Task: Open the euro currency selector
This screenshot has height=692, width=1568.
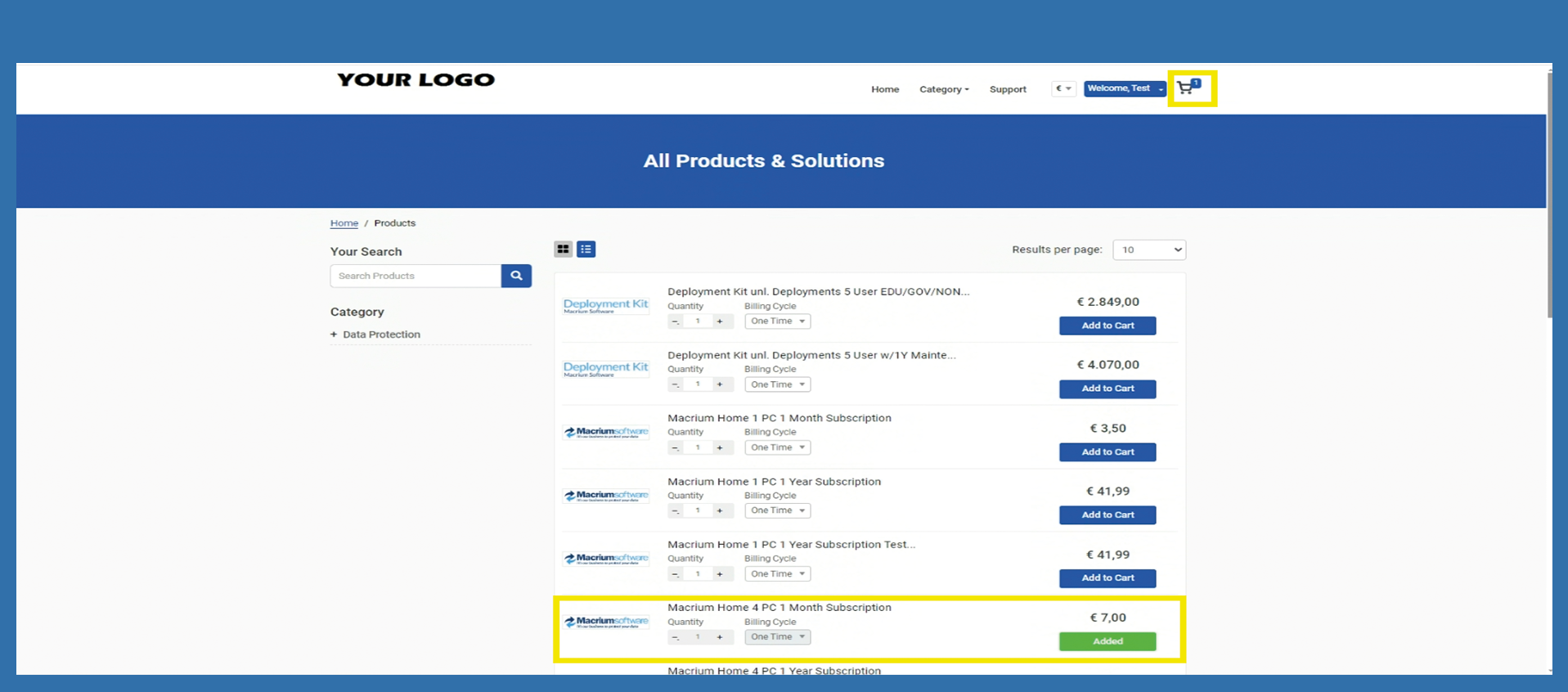Action: click(x=1063, y=88)
